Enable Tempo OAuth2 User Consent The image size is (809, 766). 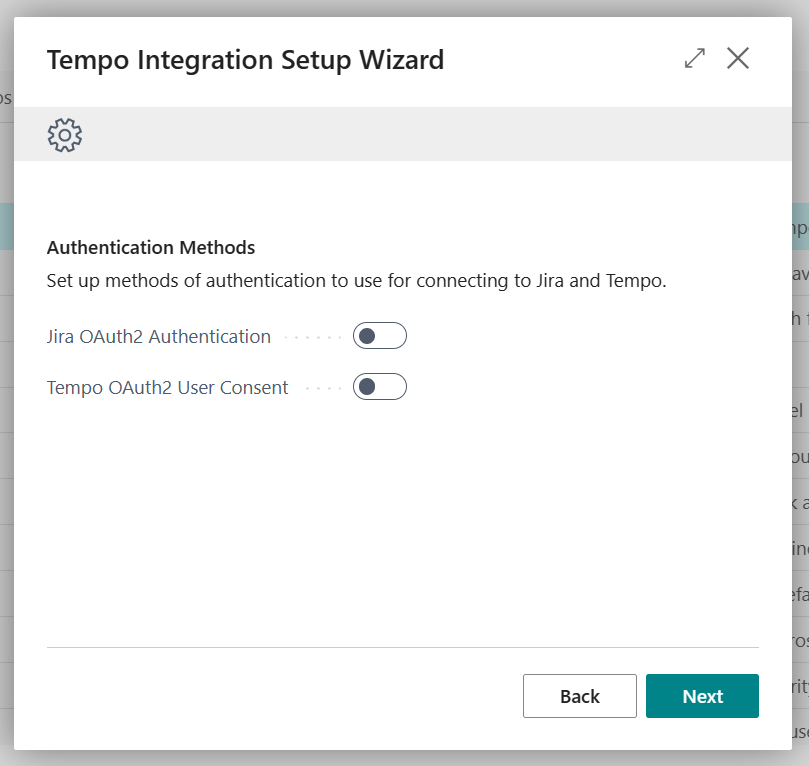click(x=380, y=387)
